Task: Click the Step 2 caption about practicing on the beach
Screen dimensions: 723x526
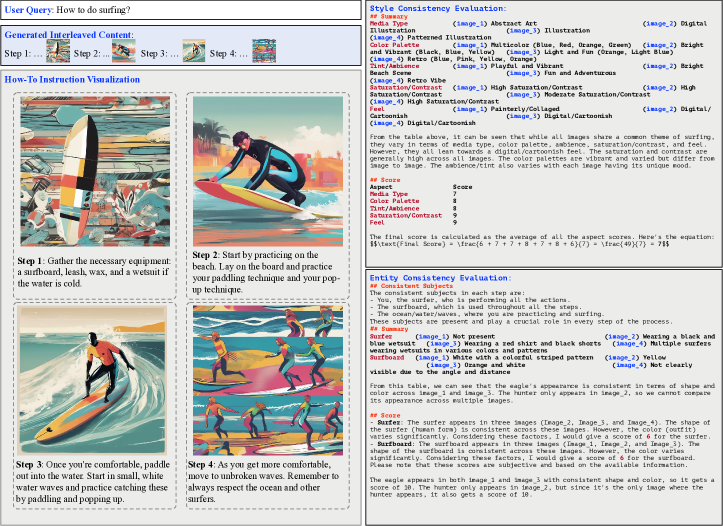Action: click(x=267, y=272)
